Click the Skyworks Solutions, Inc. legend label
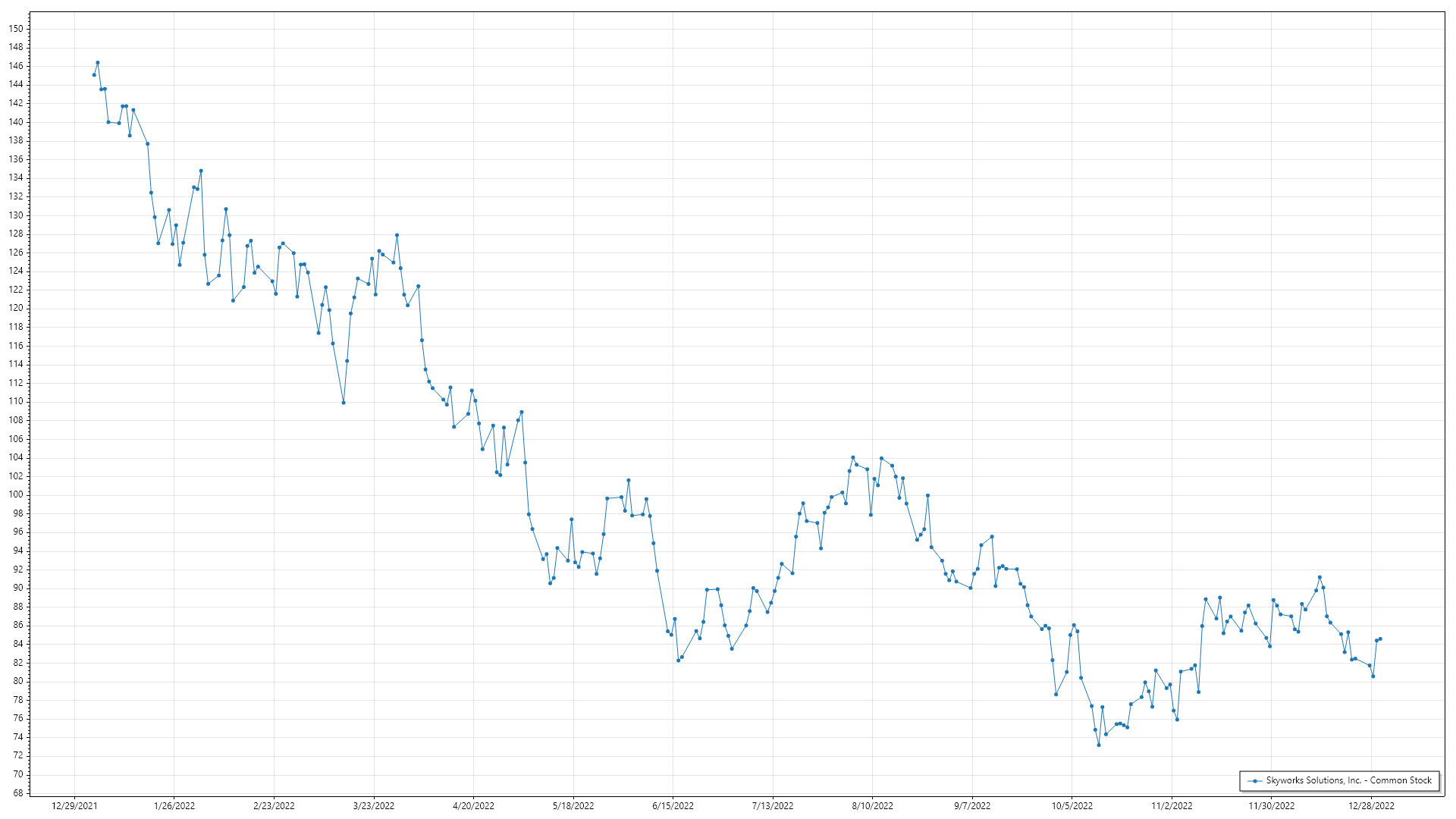1456x819 pixels. coord(1348,780)
